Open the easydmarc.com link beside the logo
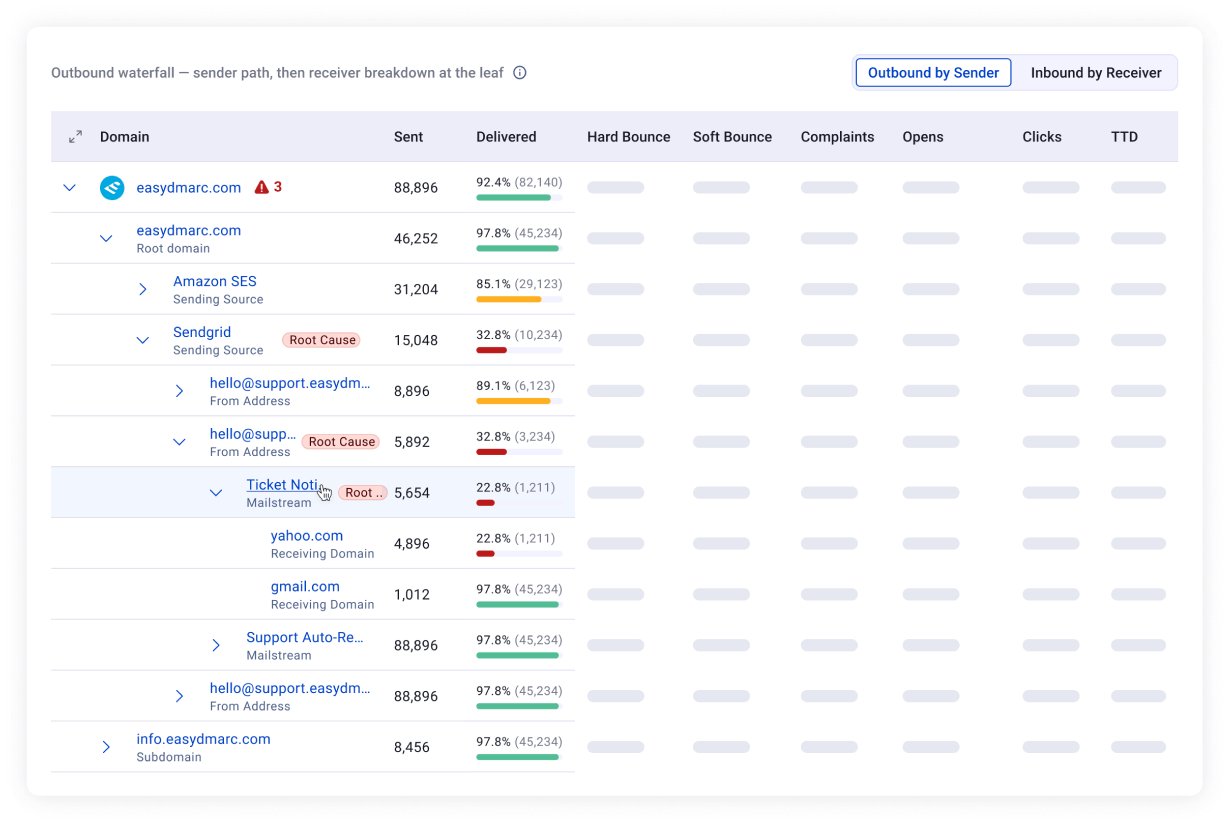The height and width of the screenshot is (826, 1230). coord(189,187)
